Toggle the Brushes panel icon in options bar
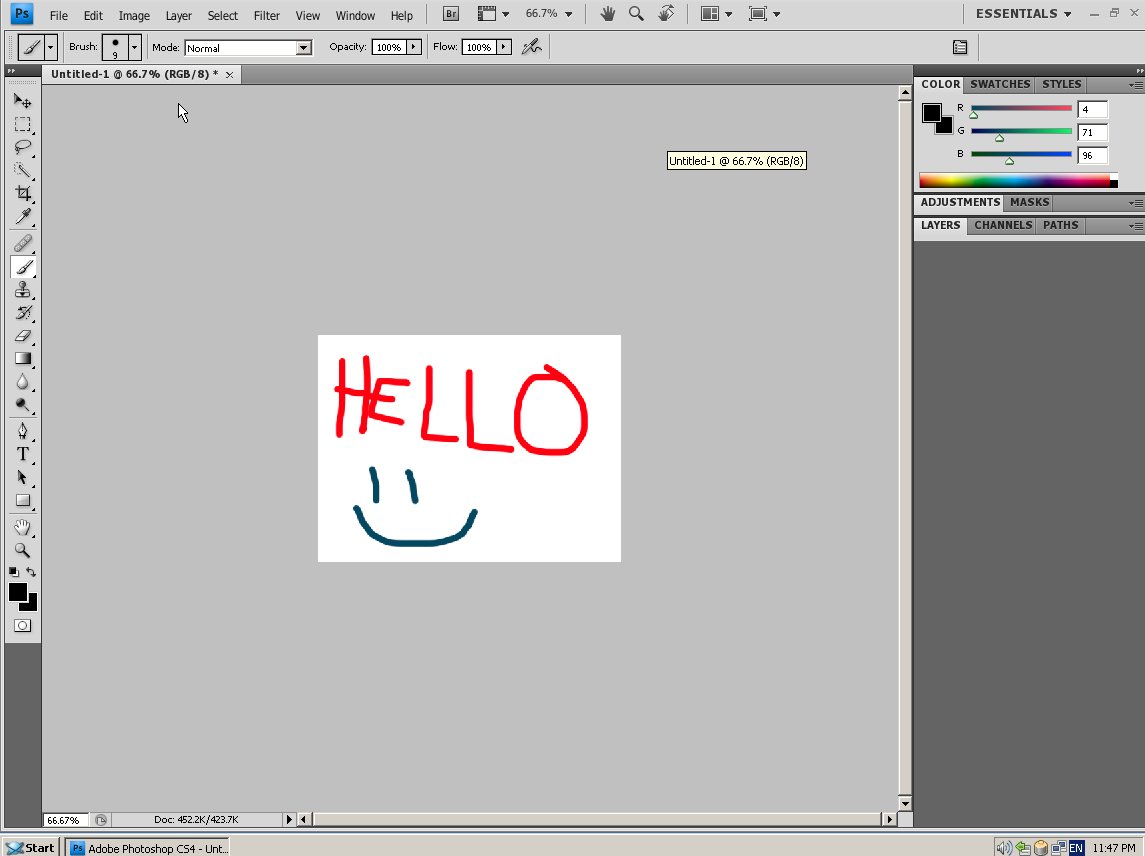The height and width of the screenshot is (856, 1145). point(960,47)
